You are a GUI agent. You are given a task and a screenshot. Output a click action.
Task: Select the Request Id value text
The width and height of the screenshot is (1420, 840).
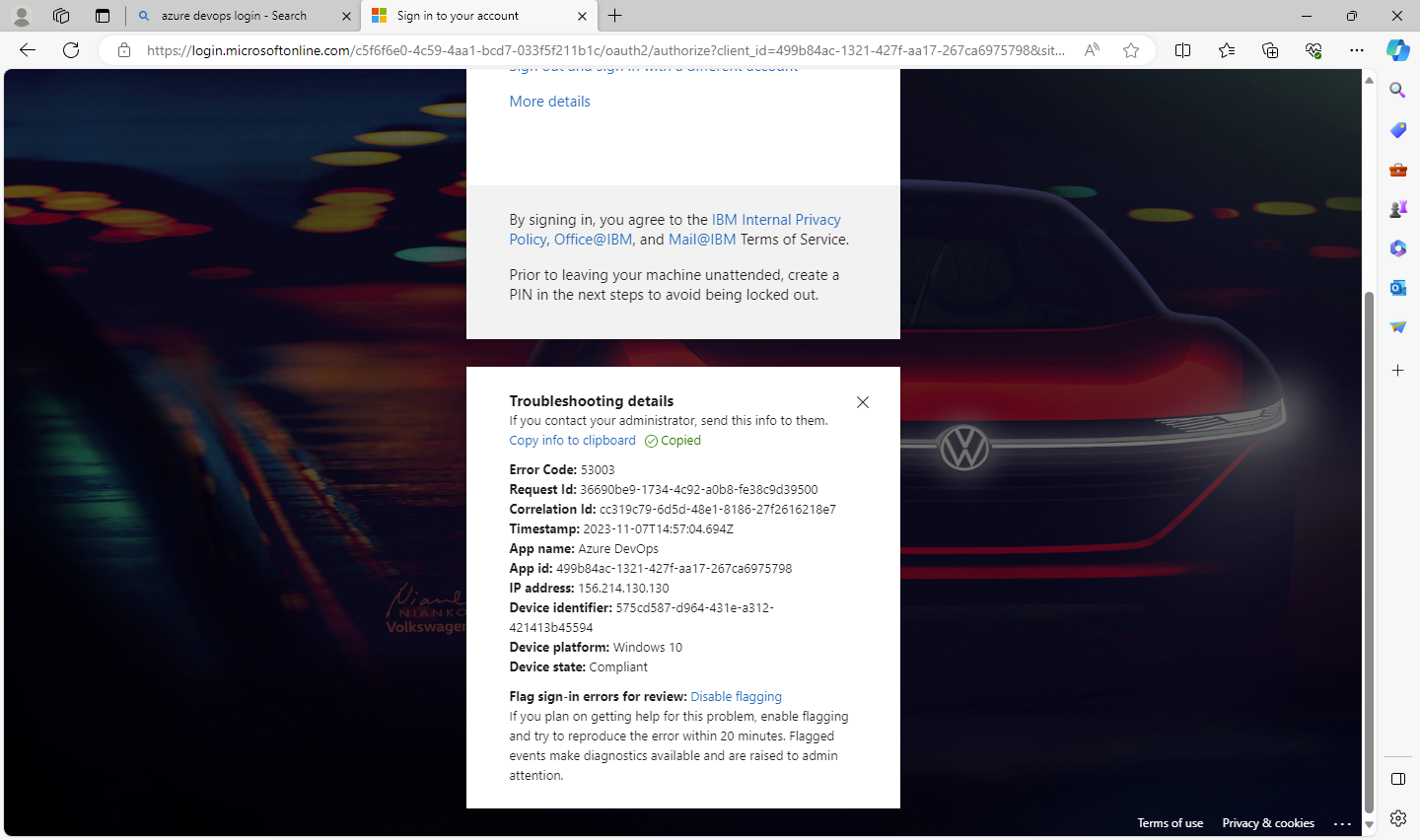tap(699, 490)
